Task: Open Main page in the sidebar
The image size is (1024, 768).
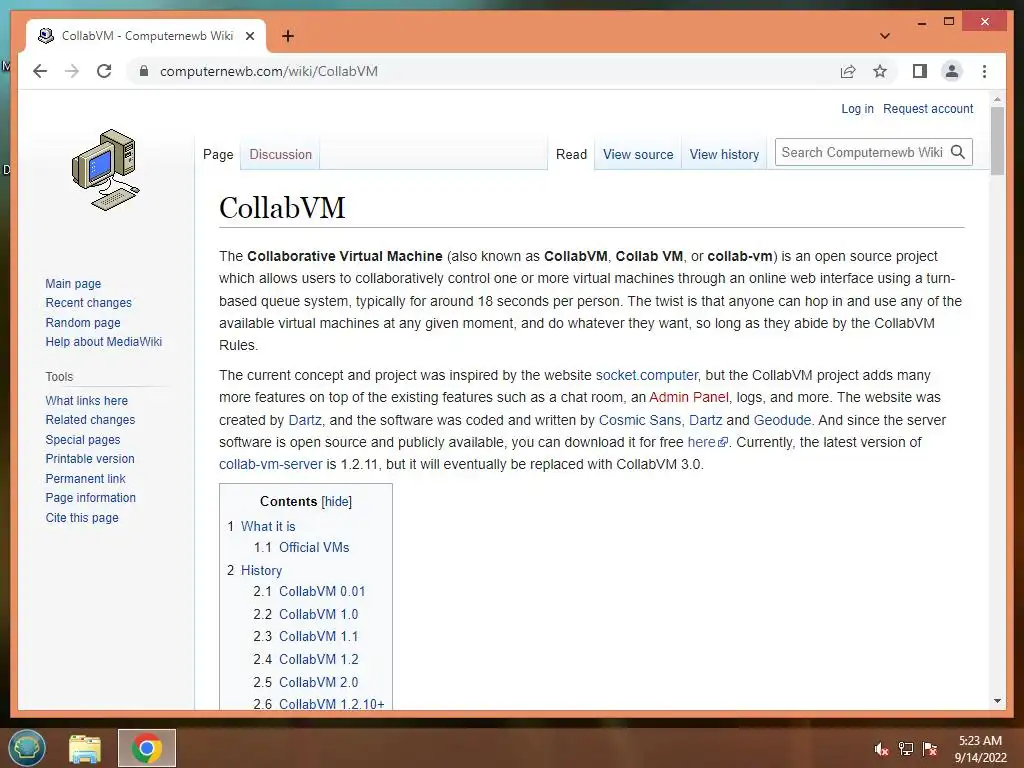Action: point(73,283)
